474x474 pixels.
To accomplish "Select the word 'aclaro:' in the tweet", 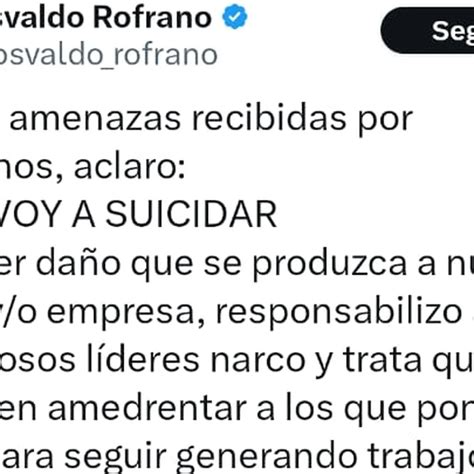I will coord(129,167).
